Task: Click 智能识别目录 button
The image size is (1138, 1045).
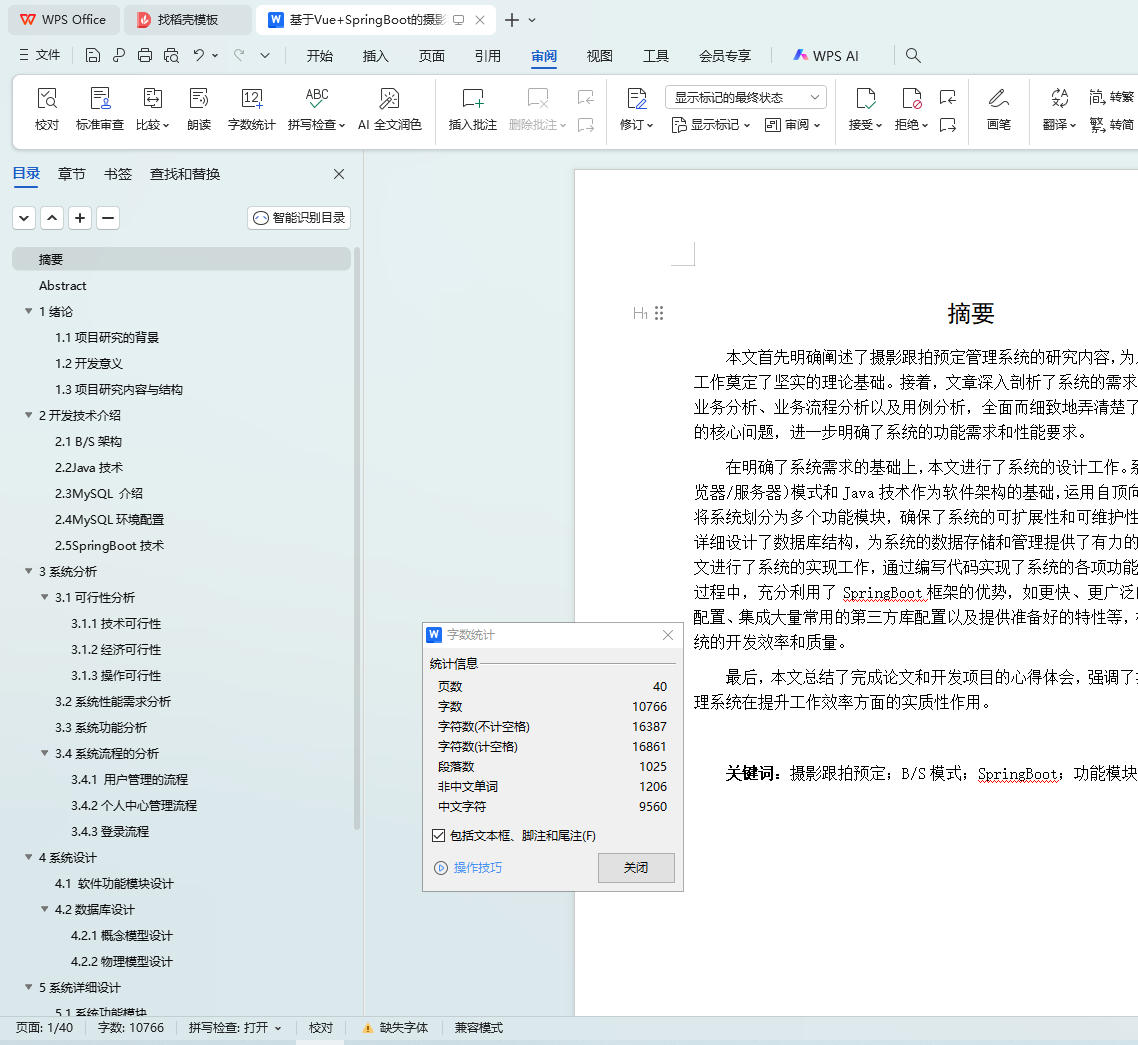Action: click(x=299, y=218)
